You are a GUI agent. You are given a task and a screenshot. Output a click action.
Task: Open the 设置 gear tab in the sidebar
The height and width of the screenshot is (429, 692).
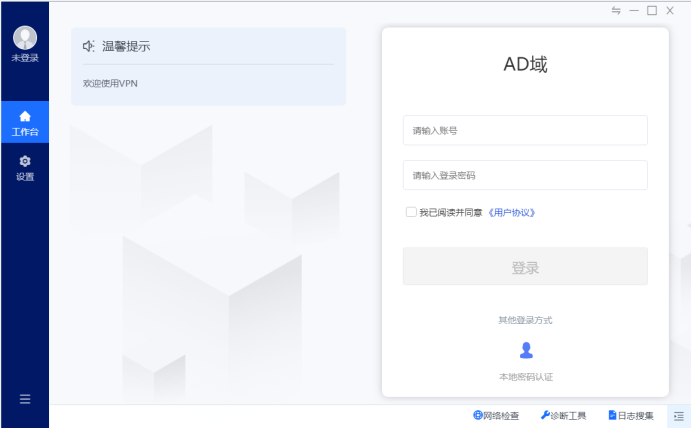[x=25, y=168]
